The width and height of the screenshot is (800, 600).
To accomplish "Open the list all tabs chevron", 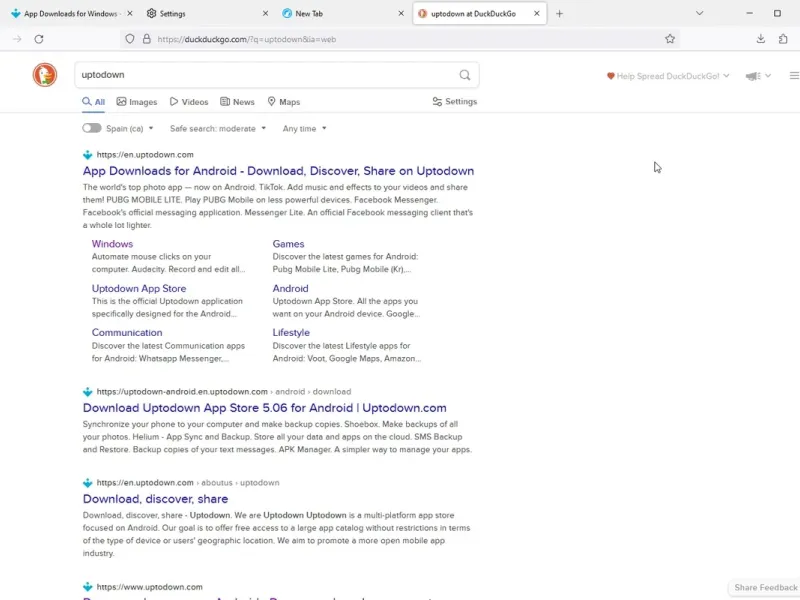I will click(x=699, y=13).
